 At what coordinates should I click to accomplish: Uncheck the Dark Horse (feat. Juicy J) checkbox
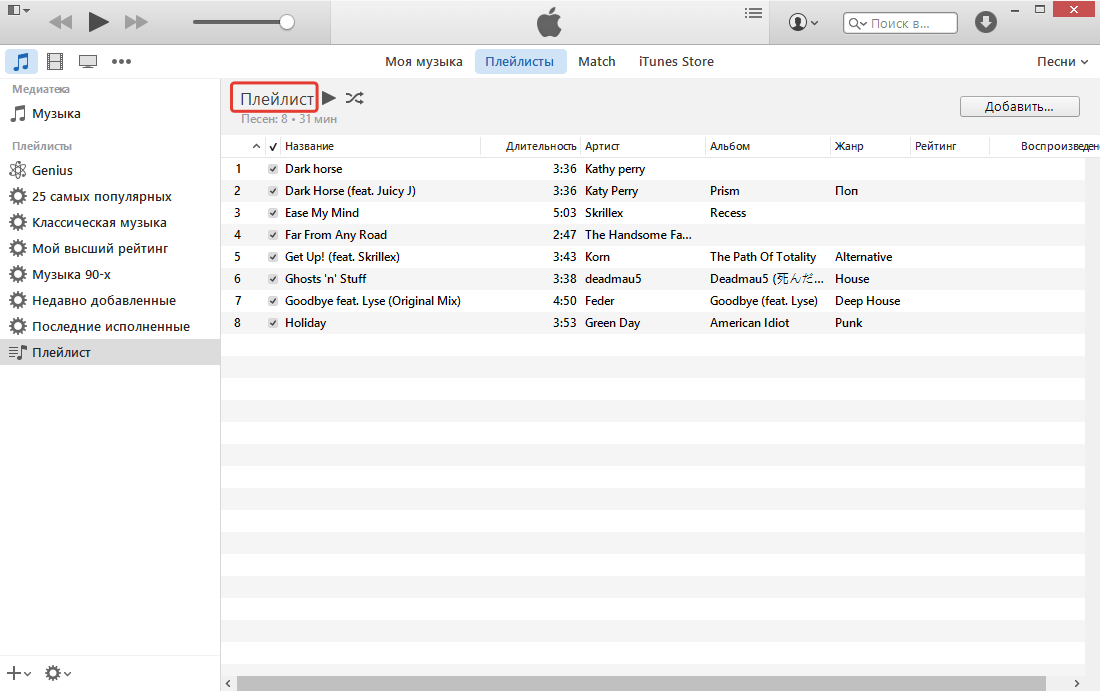(x=273, y=191)
